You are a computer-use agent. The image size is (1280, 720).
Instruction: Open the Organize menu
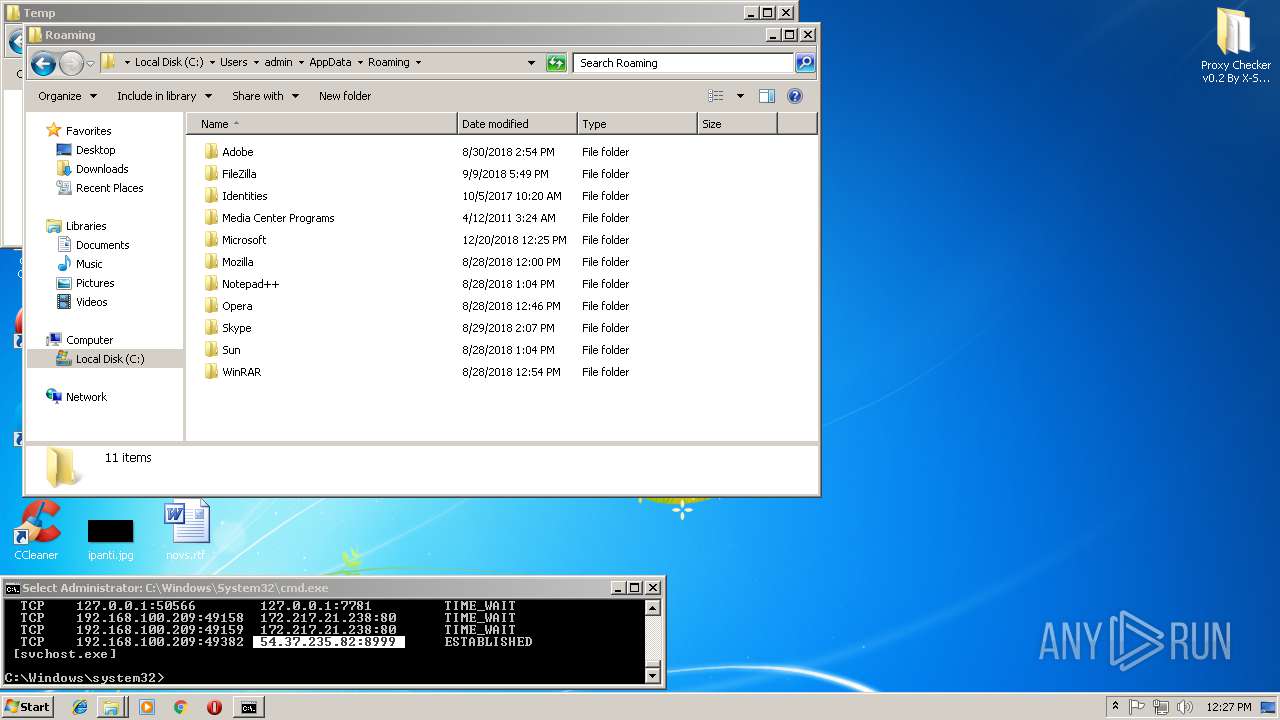68,96
